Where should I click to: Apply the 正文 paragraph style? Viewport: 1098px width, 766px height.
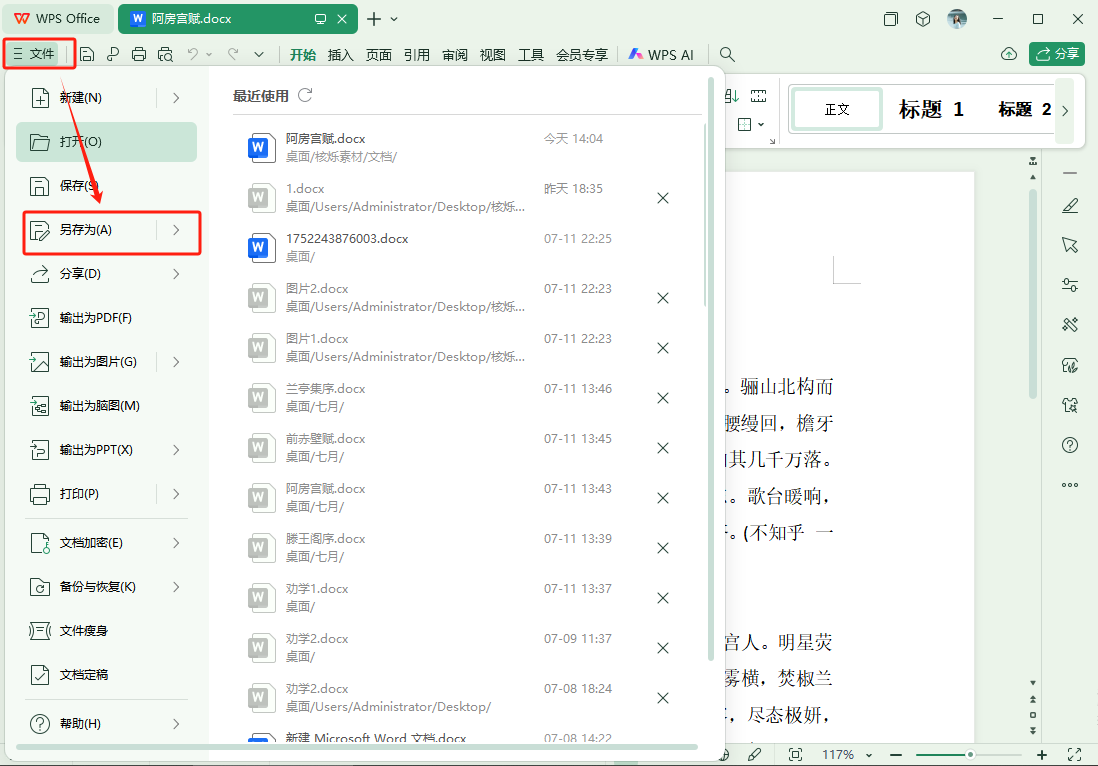pyautogui.click(x=836, y=110)
